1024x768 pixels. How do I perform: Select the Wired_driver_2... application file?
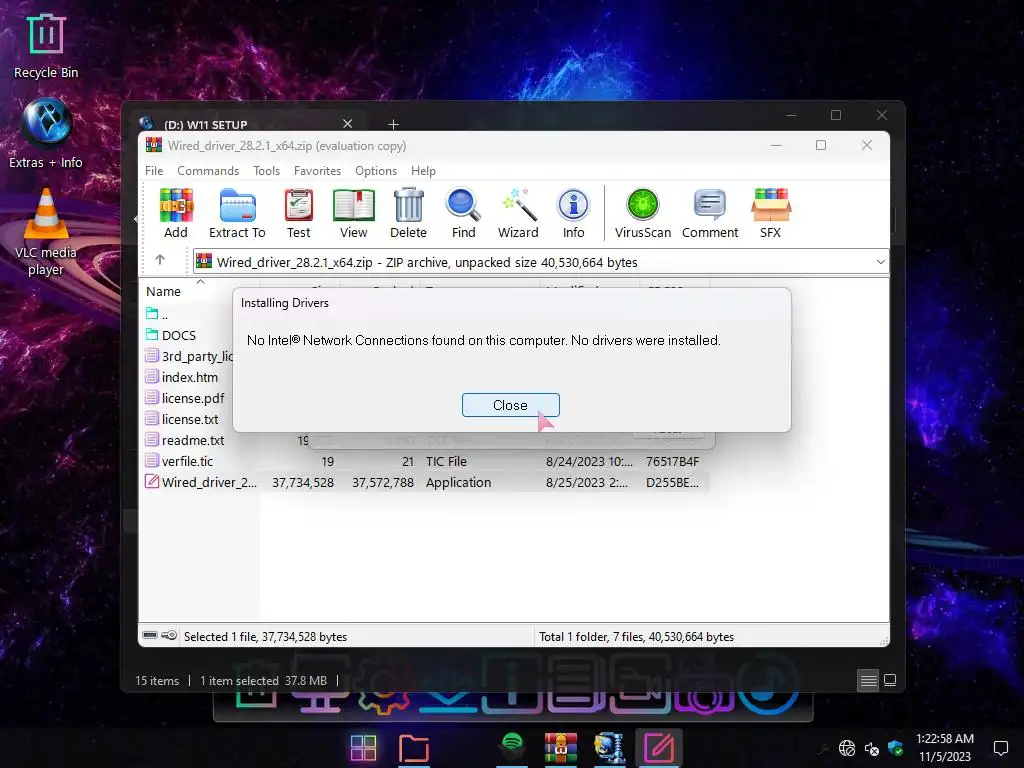(x=424, y=482)
